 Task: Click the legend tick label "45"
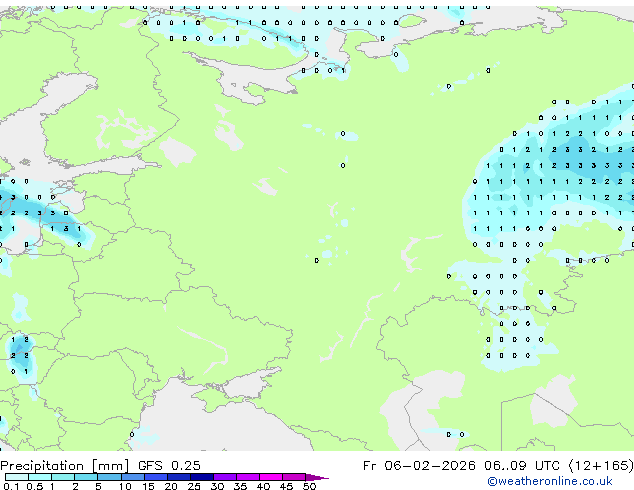pos(286,486)
